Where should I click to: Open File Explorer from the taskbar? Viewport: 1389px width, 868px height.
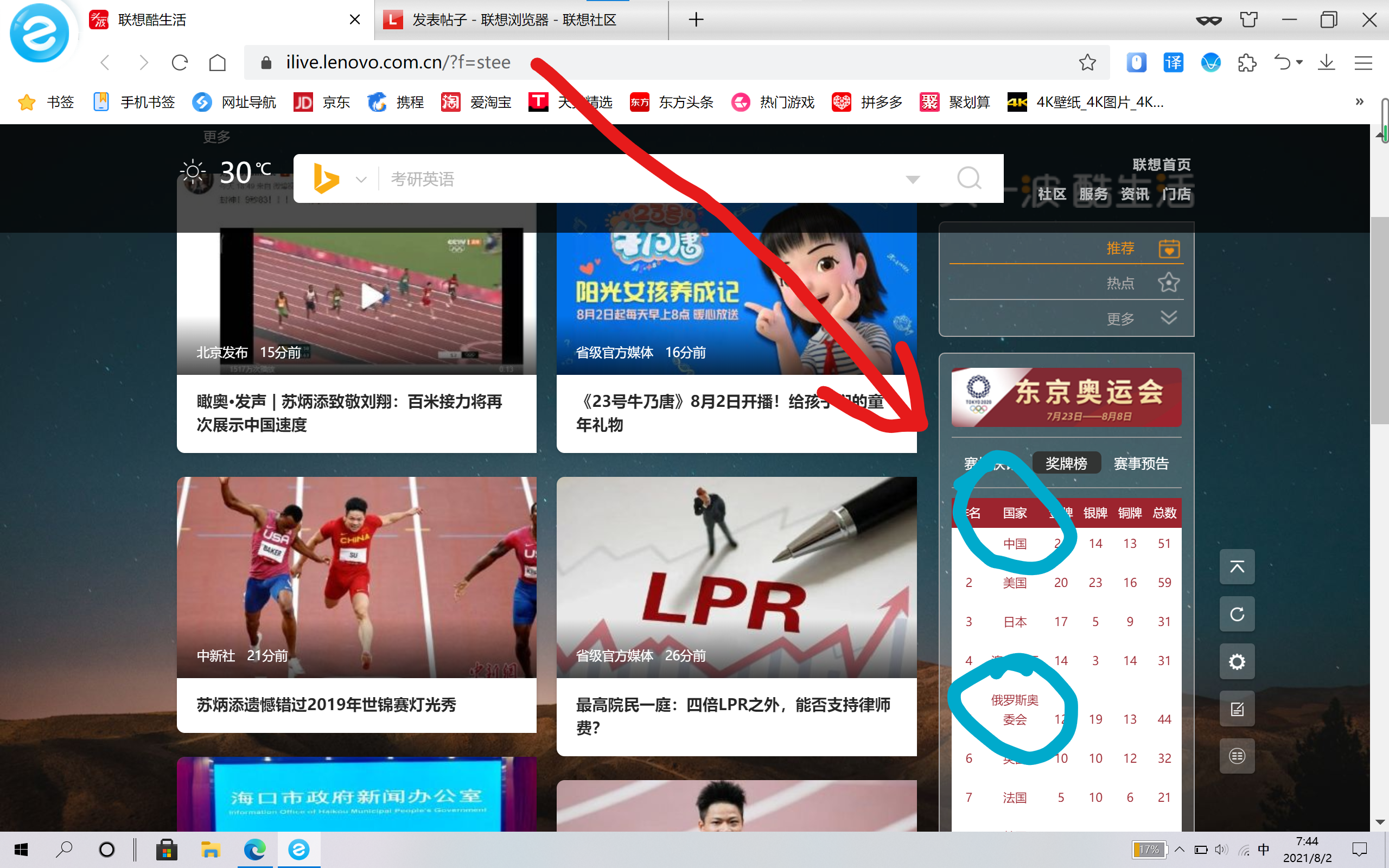point(211,849)
